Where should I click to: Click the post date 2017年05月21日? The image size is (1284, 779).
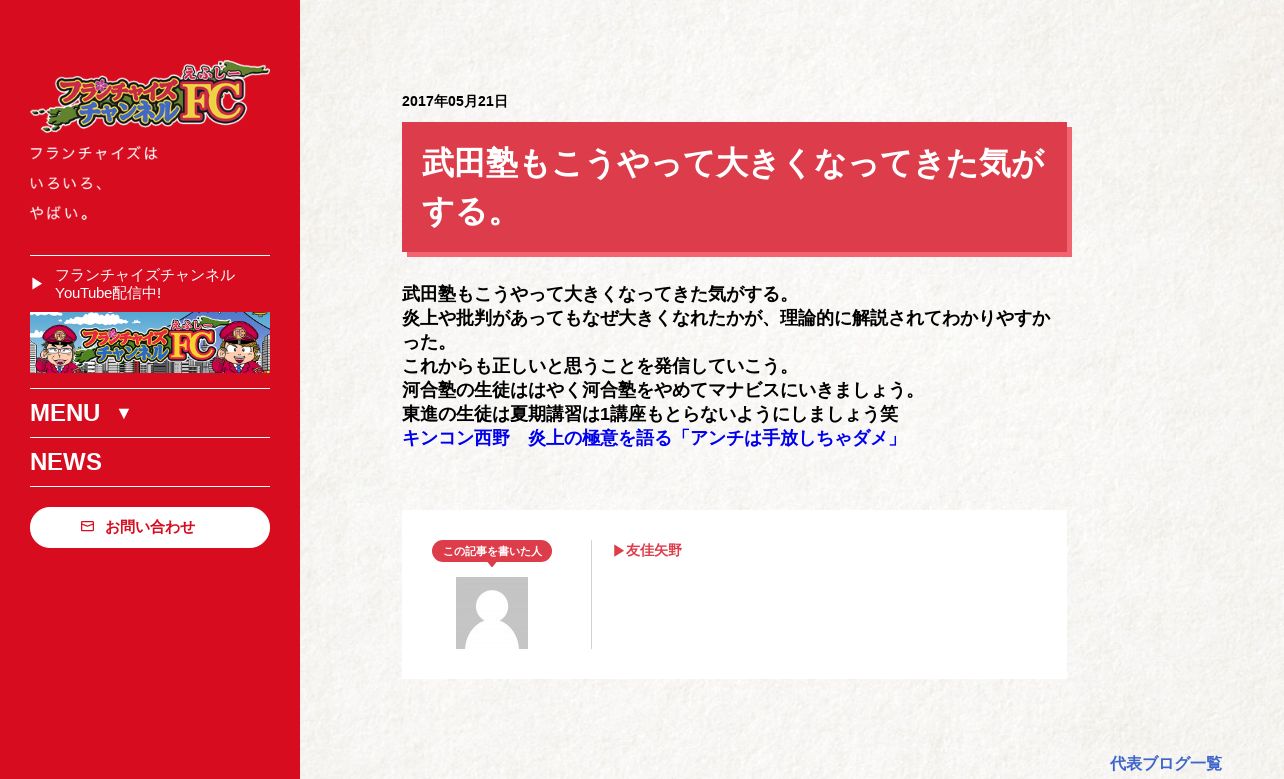pos(455,101)
